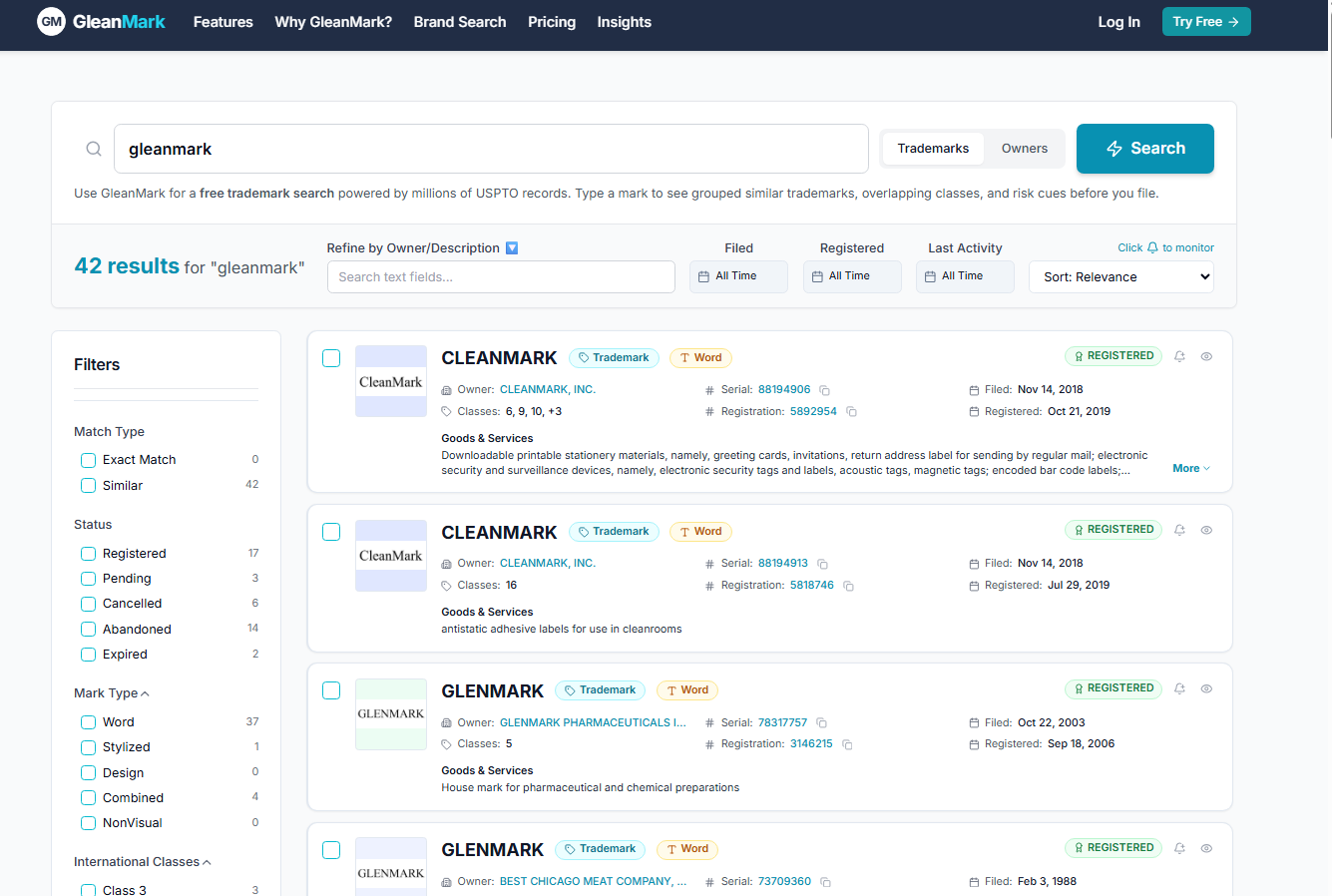Image resolution: width=1332 pixels, height=896 pixels.
Task: Copy registration number 3146215
Action: (x=846, y=744)
